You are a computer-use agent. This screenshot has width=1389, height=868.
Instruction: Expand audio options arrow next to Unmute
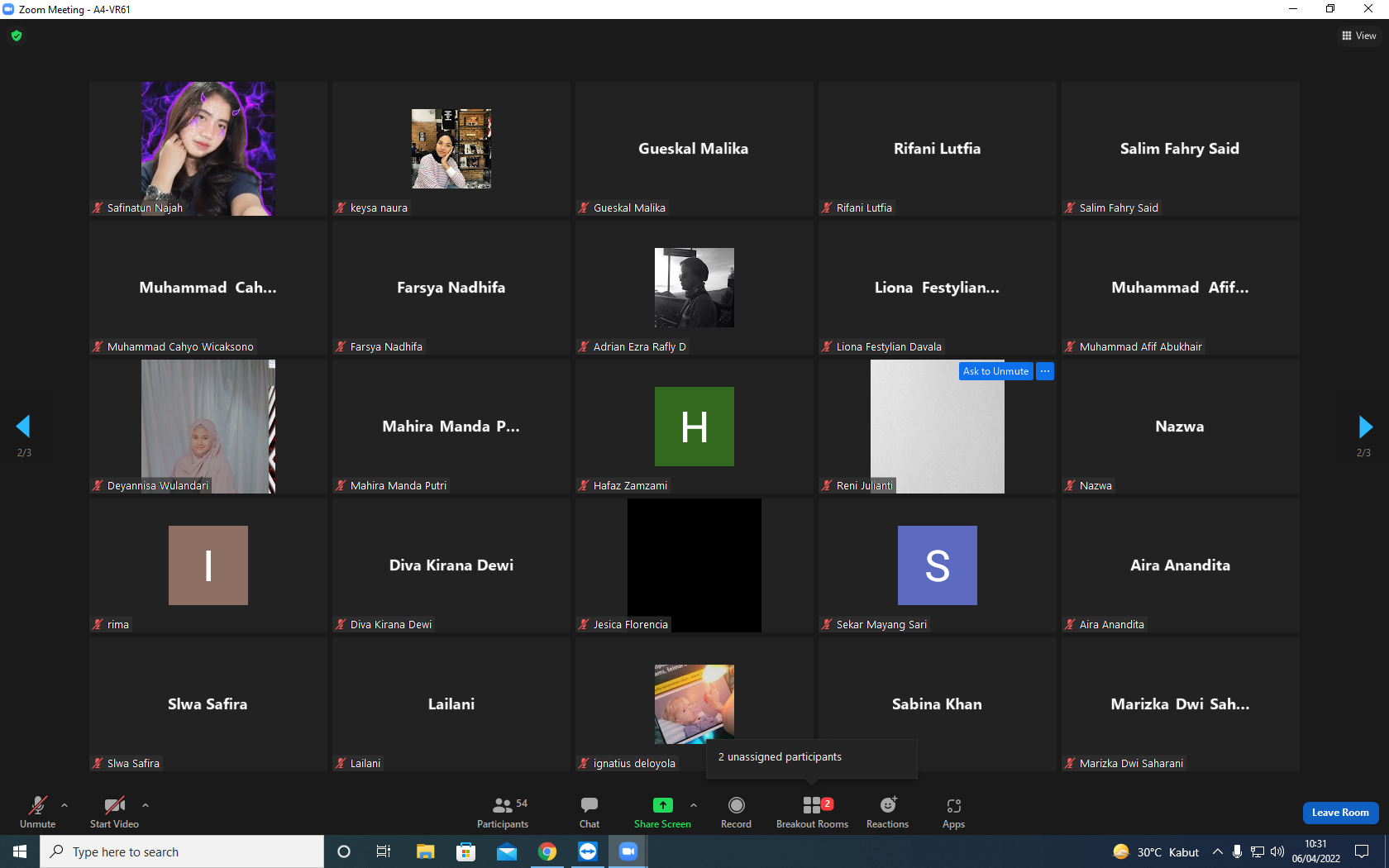[64, 804]
